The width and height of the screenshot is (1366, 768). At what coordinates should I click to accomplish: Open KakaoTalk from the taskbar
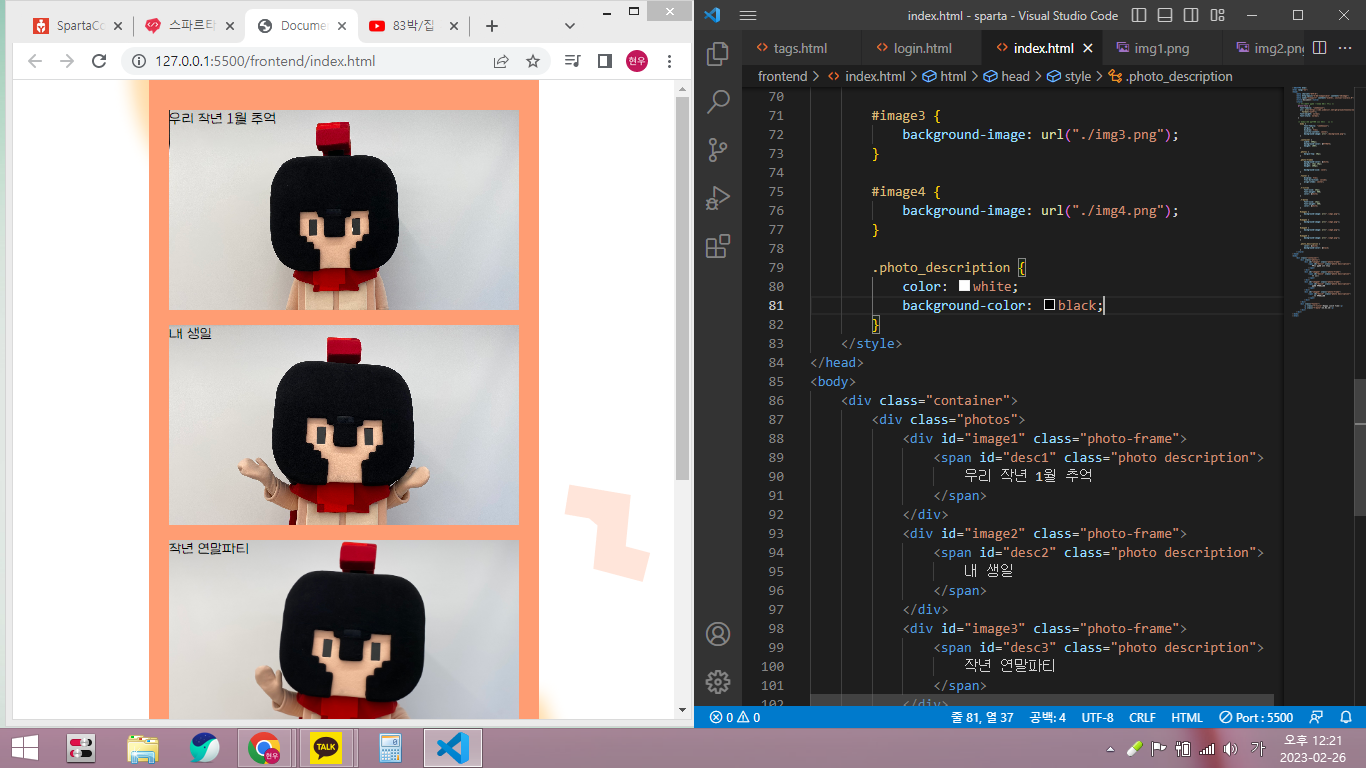click(325, 748)
